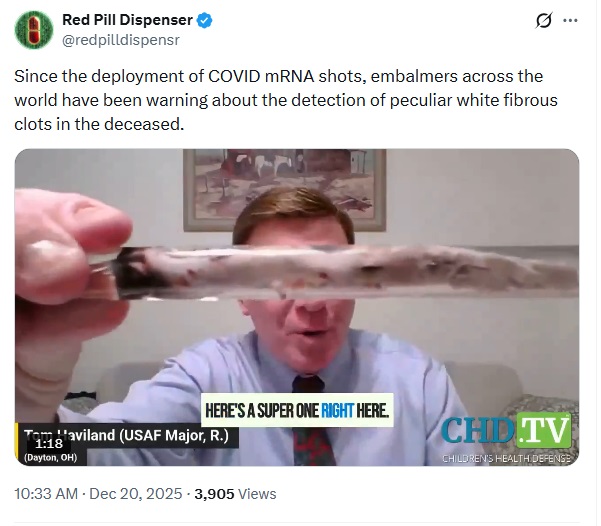View the 3,905 Views count
The width and height of the screenshot is (601, 526).
click(235, 494)
